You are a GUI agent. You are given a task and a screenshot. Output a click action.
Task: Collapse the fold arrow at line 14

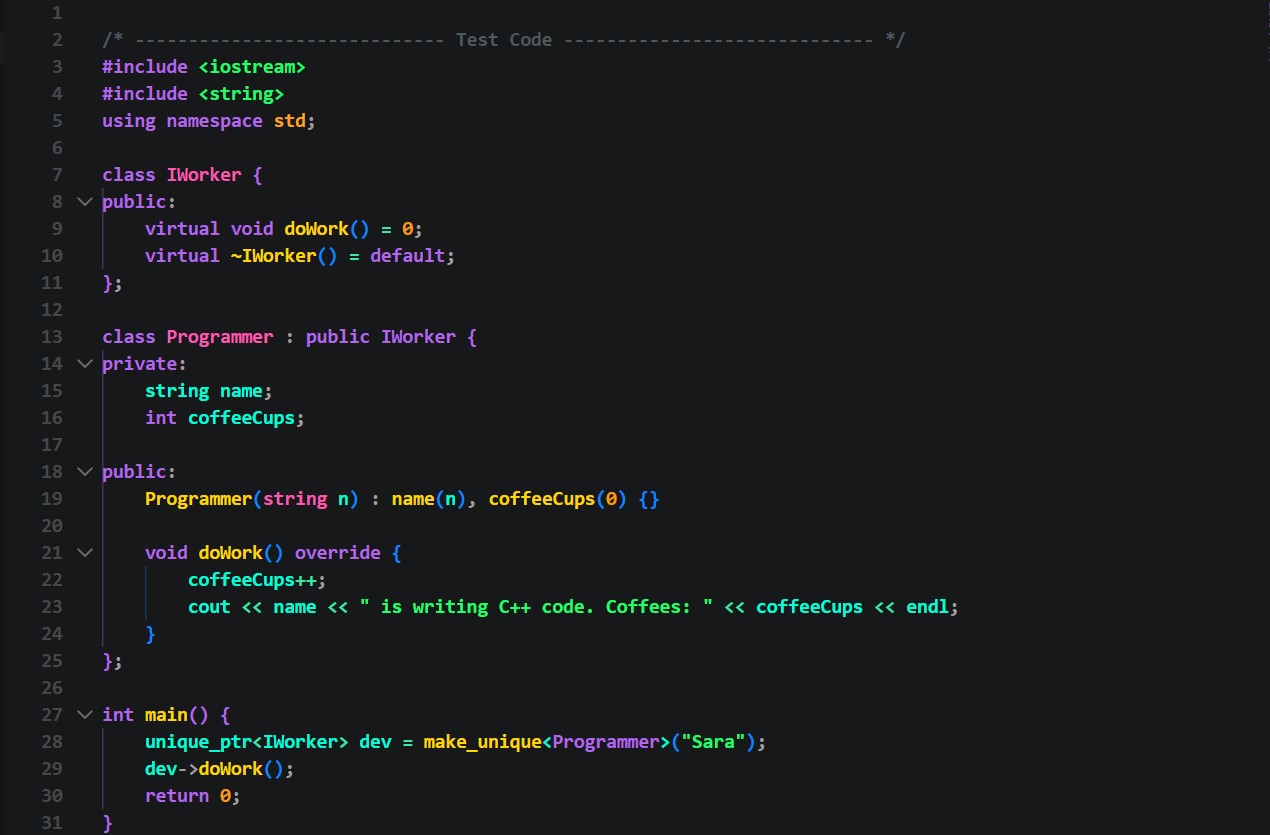click(x=85, y=364)
